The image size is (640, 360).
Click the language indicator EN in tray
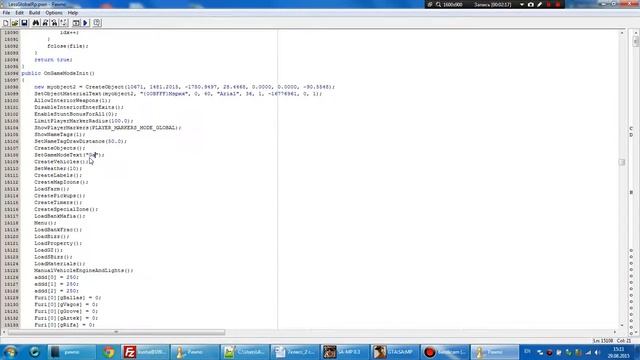pos(527,352)
